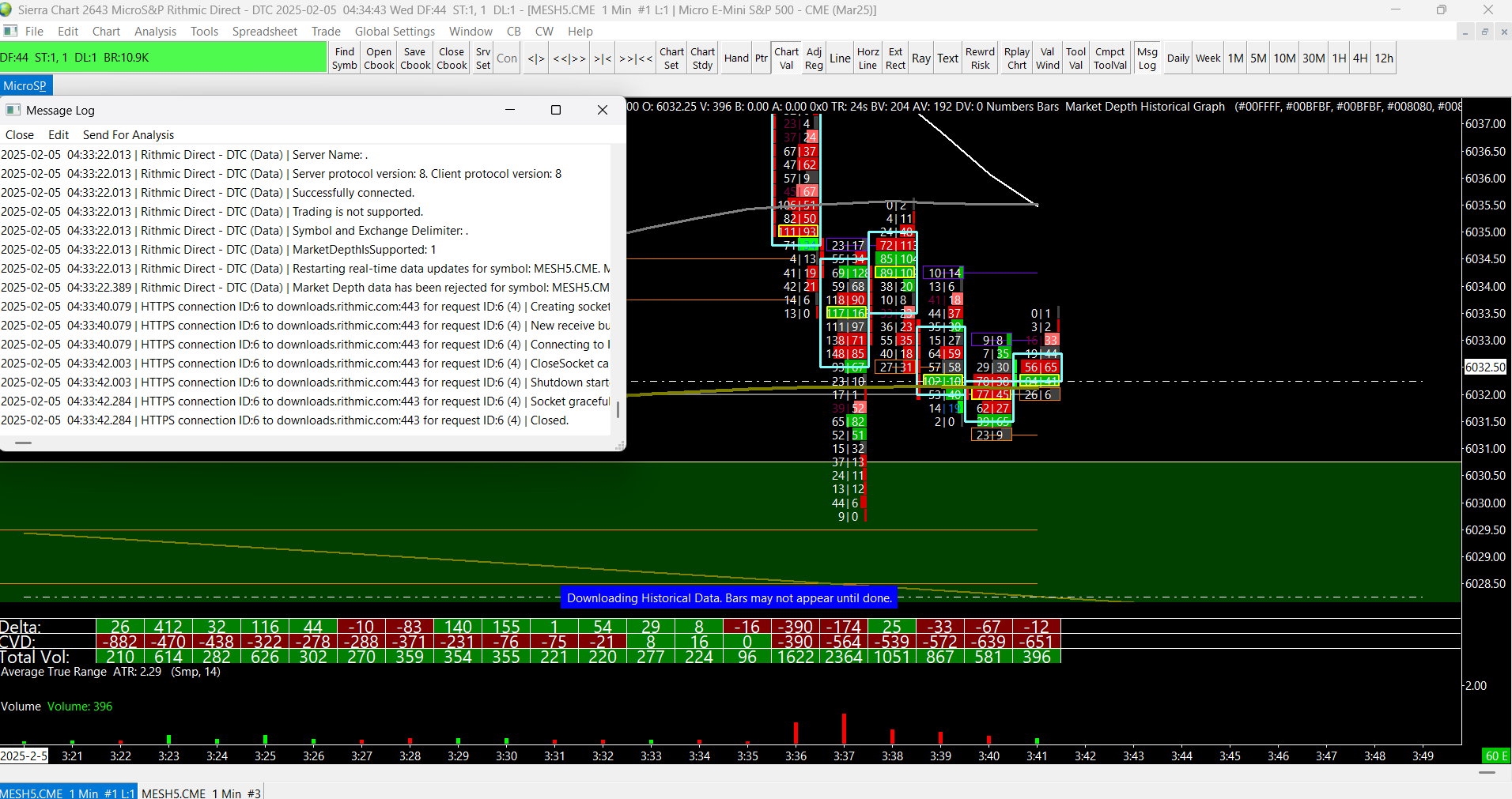Click the 6032.50 current price label

click(x=1485, y=367)
